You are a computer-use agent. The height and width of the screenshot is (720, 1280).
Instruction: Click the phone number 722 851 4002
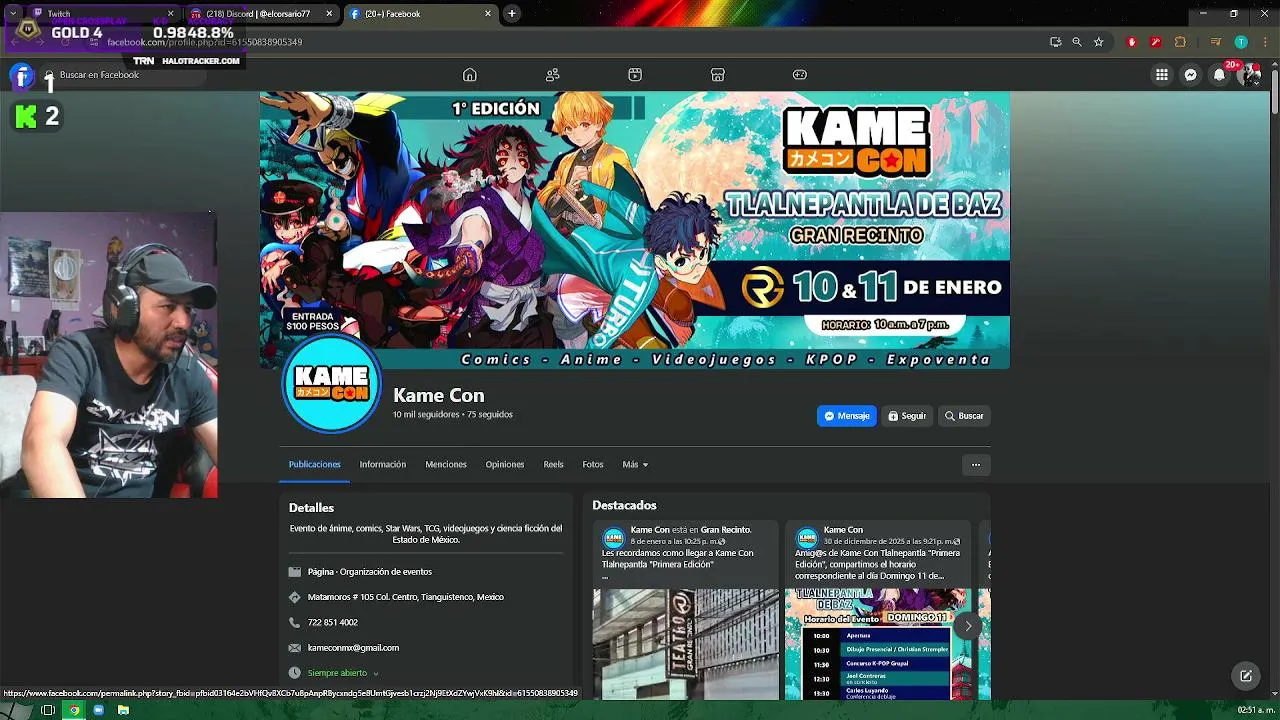tap(332, 622)
